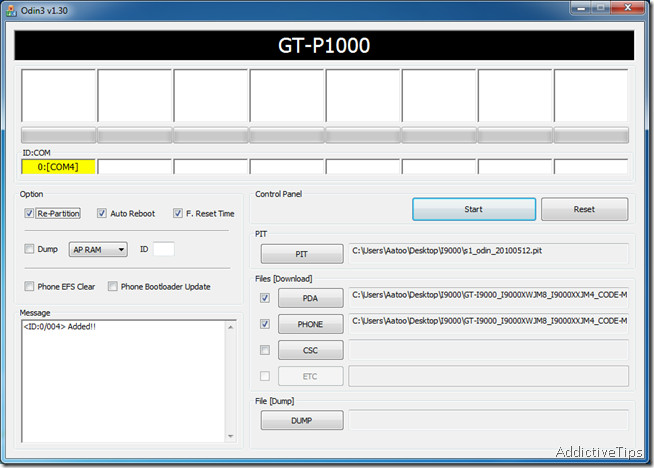Click the GT-P1000 device banner
The image size is (654, 468).
pyautogui.click(x=324, y=45)
